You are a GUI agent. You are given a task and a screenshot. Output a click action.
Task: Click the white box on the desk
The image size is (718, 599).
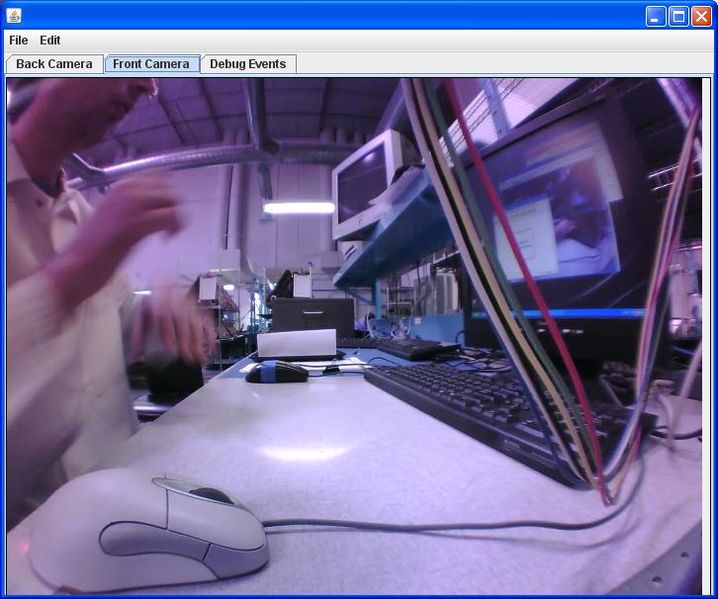(x=296, y=343)
